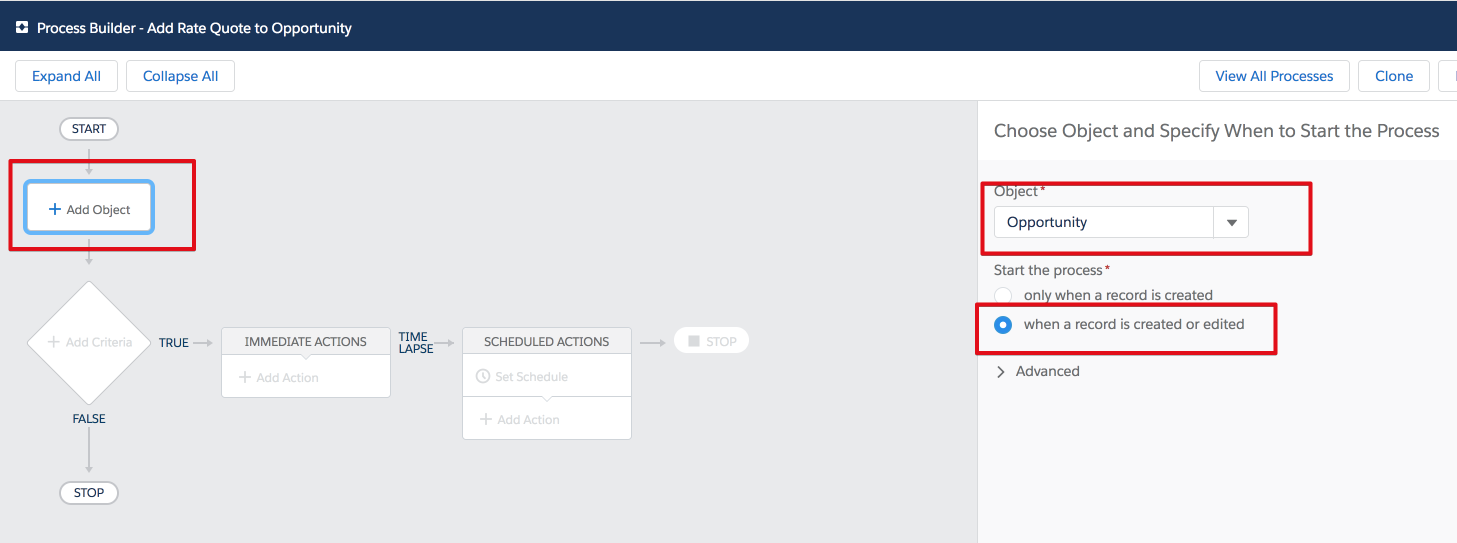1457x543 pixels.
Task: Select 'when a record is created or edited'
Action: [x=1003, y=324]
